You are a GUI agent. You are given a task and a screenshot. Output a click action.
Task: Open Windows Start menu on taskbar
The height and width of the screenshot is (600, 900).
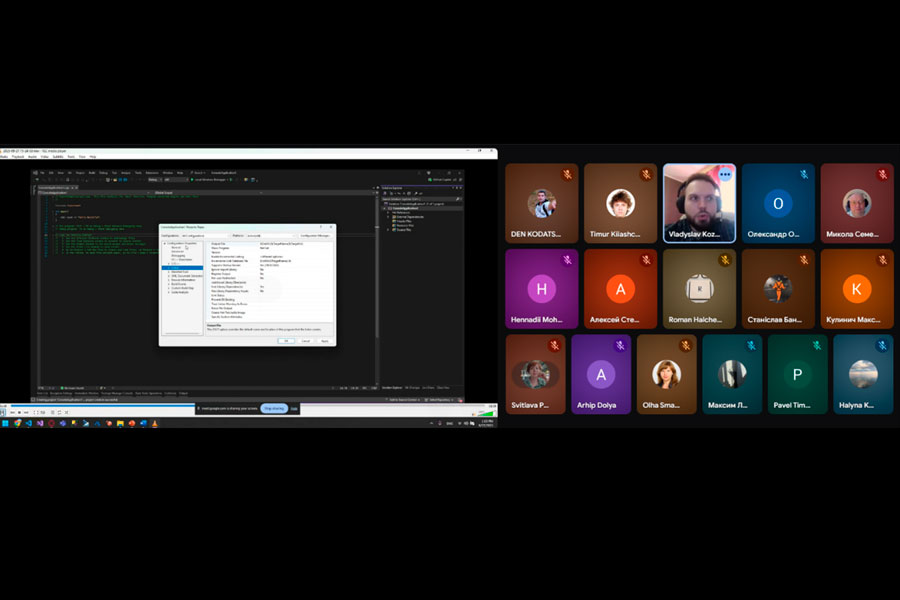pos(5,424)
